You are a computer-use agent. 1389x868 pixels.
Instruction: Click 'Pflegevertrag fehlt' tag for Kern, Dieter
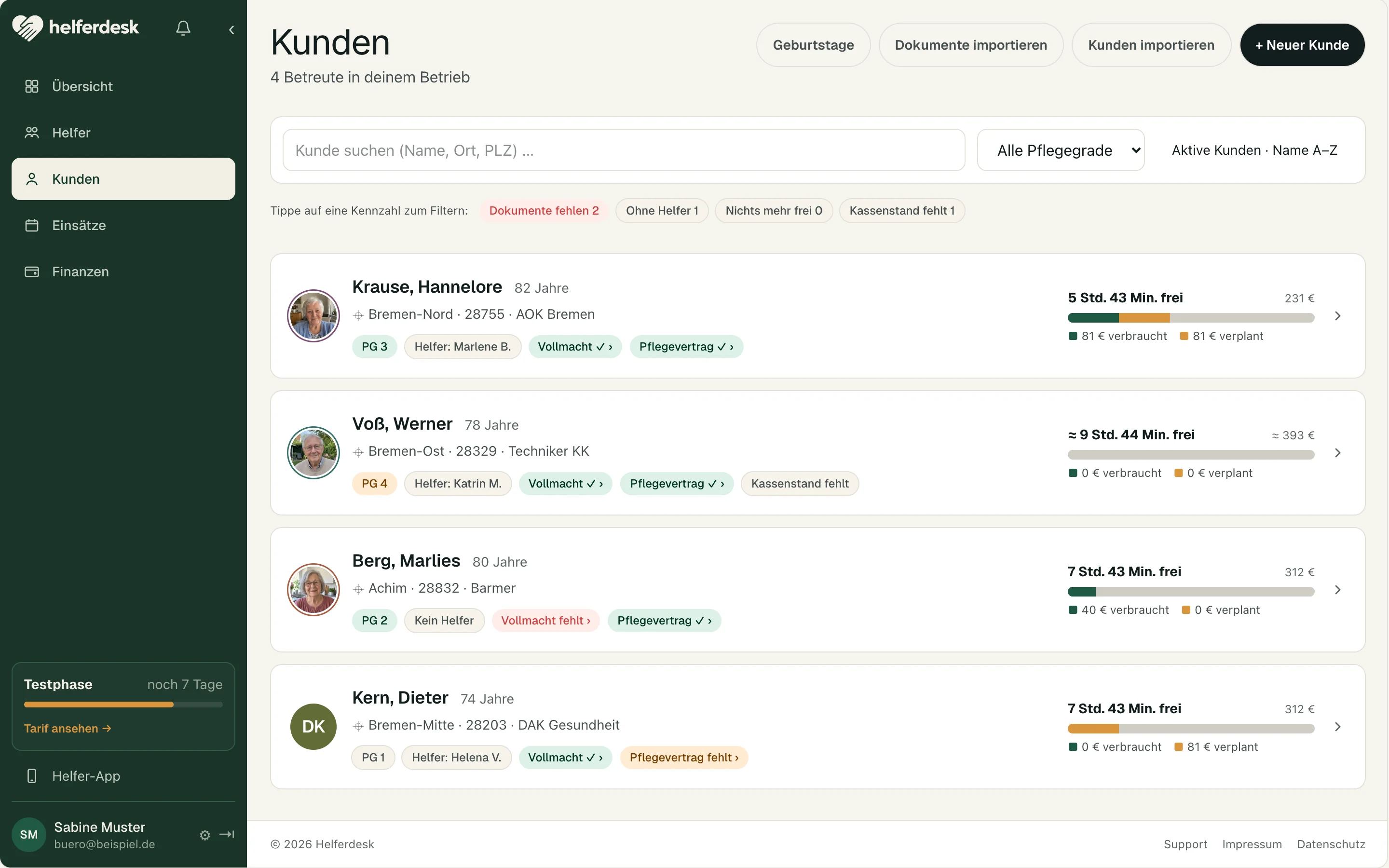(x=684, y=758)
